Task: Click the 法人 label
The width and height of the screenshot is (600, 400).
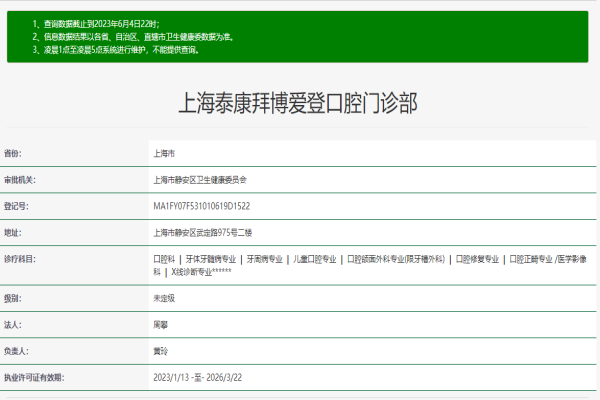Action: click(x=13, y=325)
